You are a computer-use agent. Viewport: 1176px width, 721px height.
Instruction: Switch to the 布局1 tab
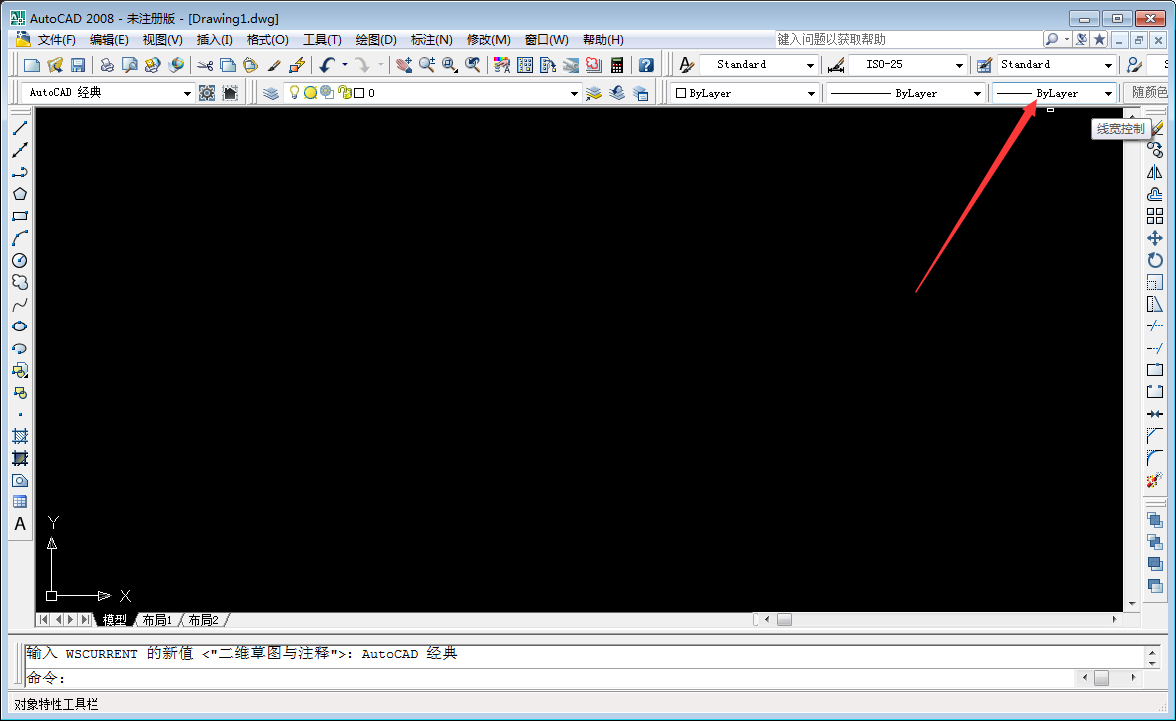[x=157, y=619]
